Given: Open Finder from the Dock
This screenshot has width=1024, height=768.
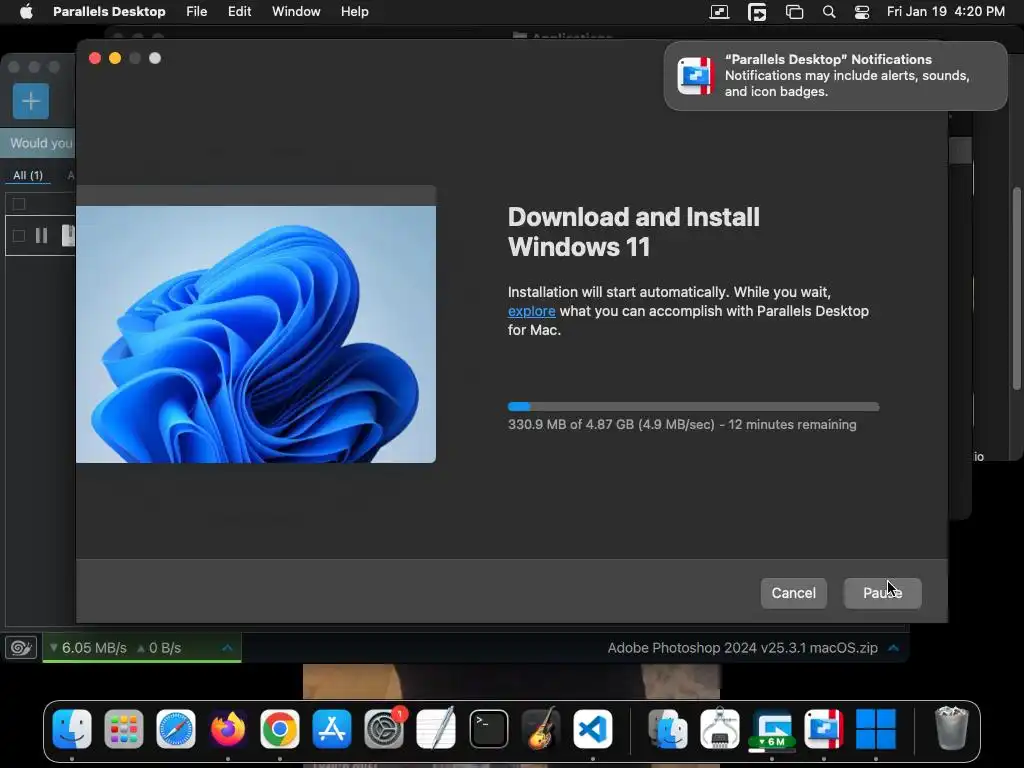Looking at the screenshot, I should tap(71, 729).
